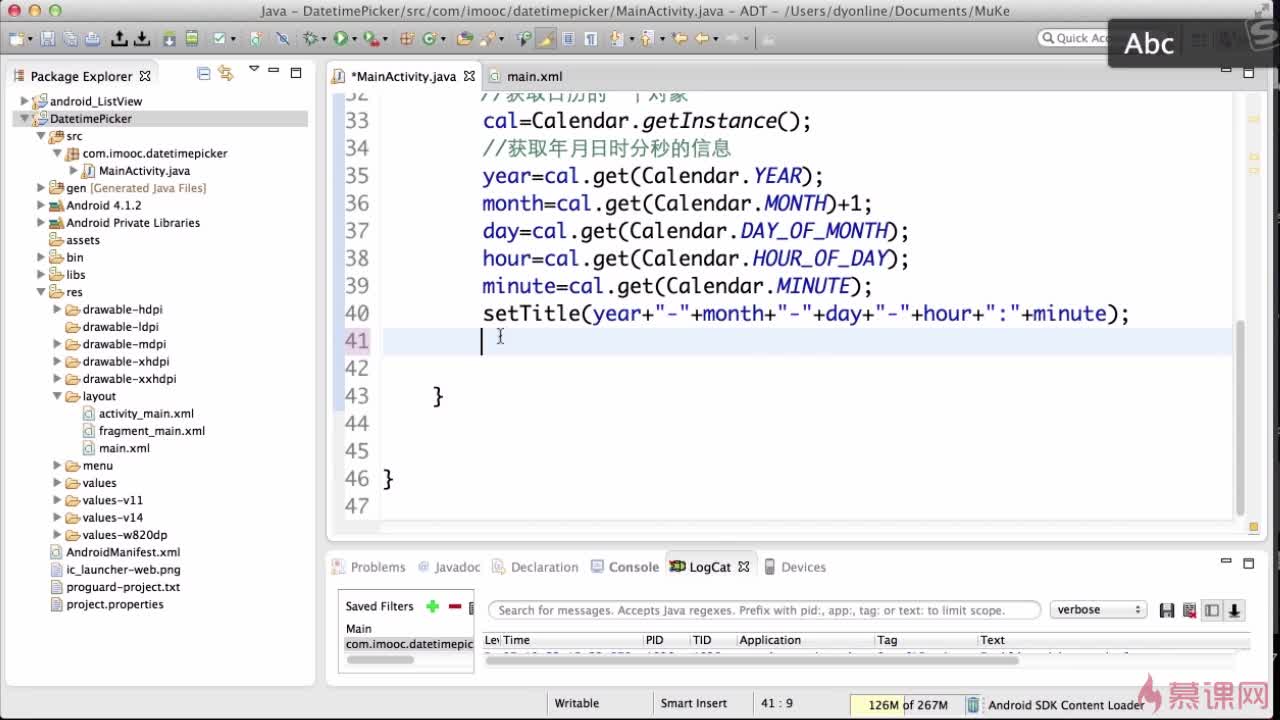Collapse the layout folder

point(57,396)
